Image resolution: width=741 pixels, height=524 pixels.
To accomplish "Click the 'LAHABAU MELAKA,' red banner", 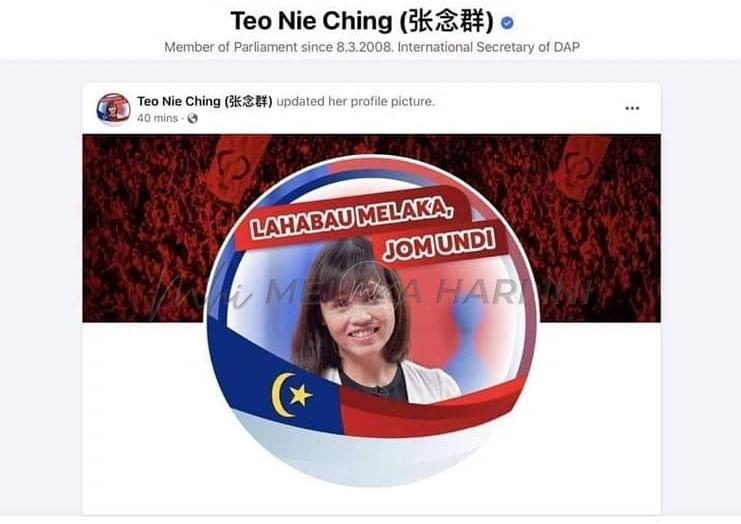I will point(352,218).
